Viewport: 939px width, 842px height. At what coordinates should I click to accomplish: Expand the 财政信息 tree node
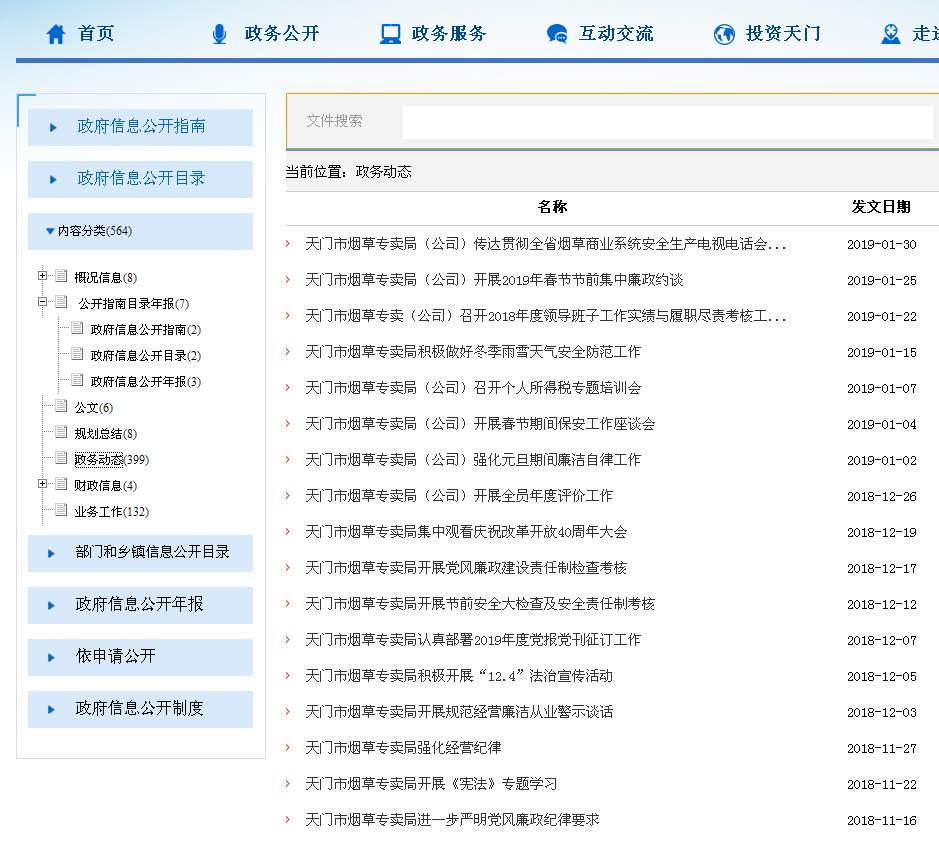[x=43, y=484]
